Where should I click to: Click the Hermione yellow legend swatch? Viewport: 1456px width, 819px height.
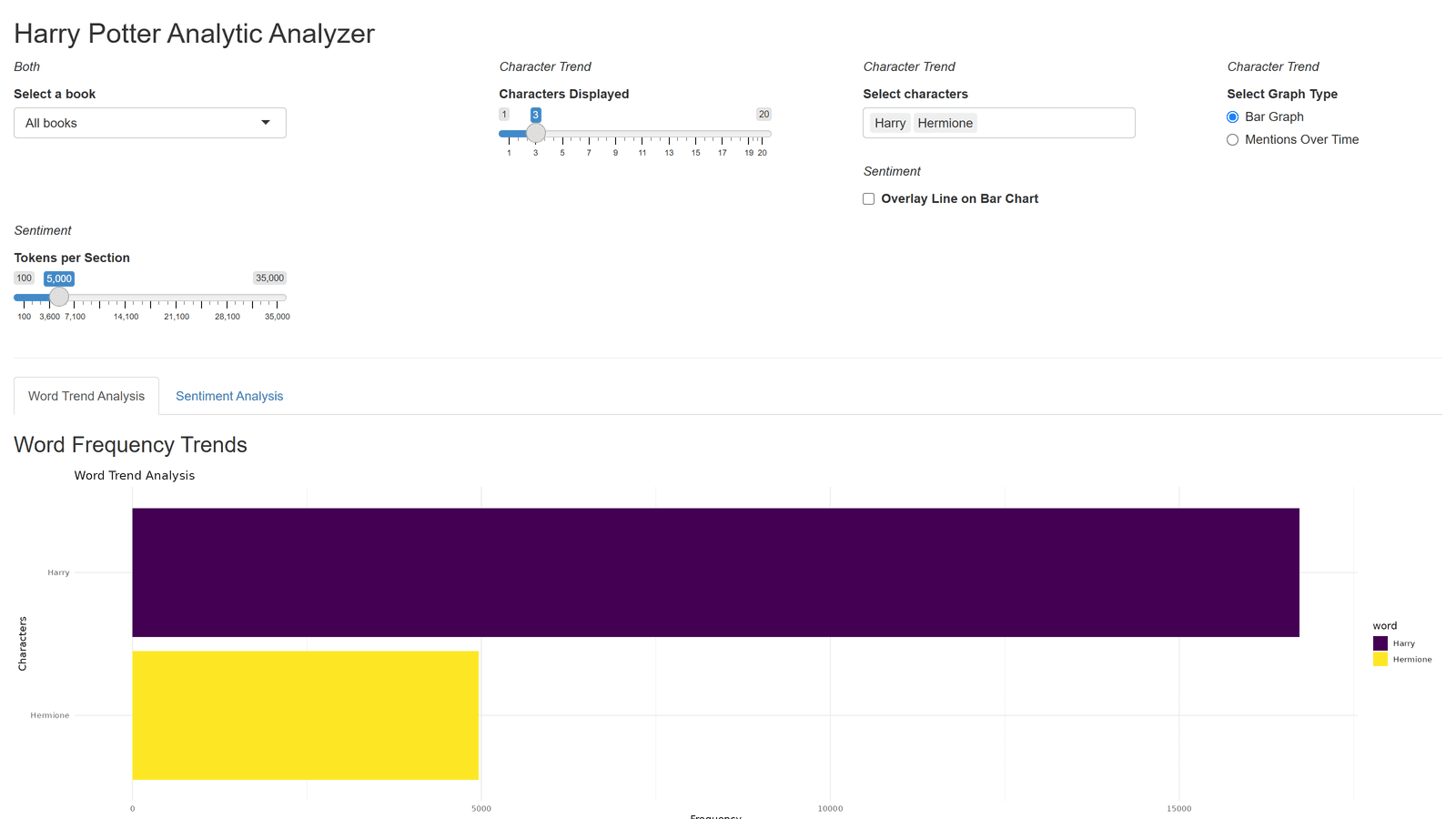(x=1380, y=659)
